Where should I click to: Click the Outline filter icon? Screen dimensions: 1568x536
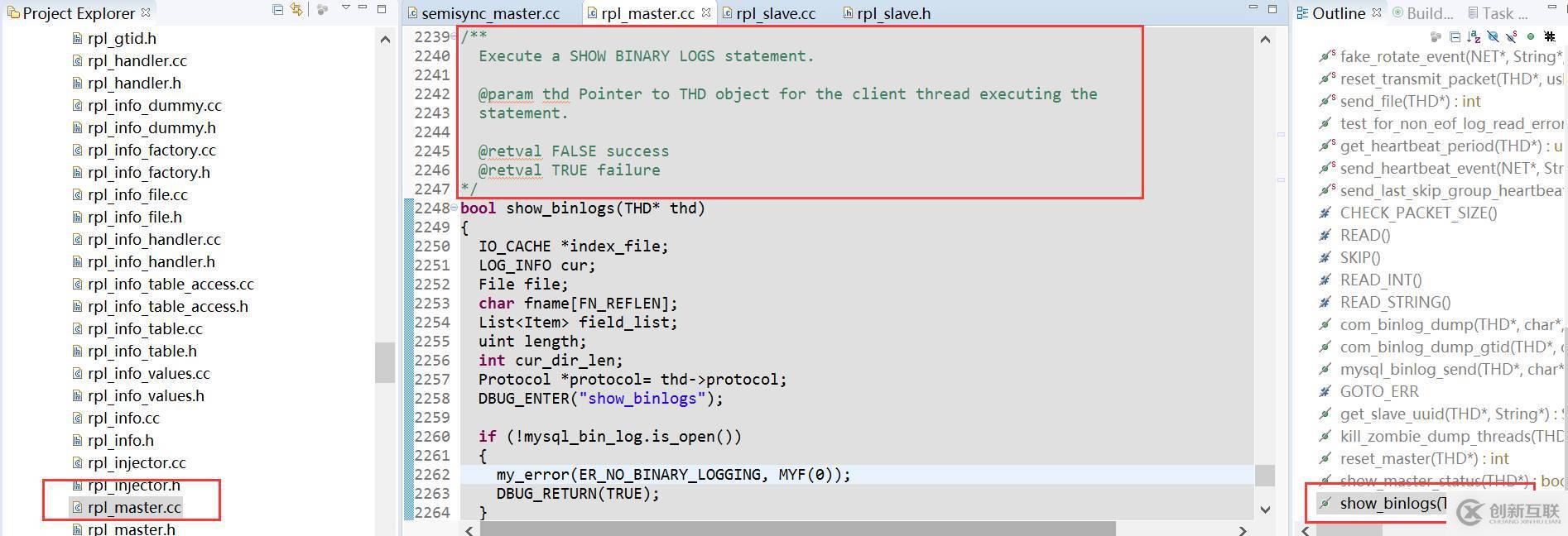coord(1436,36)
